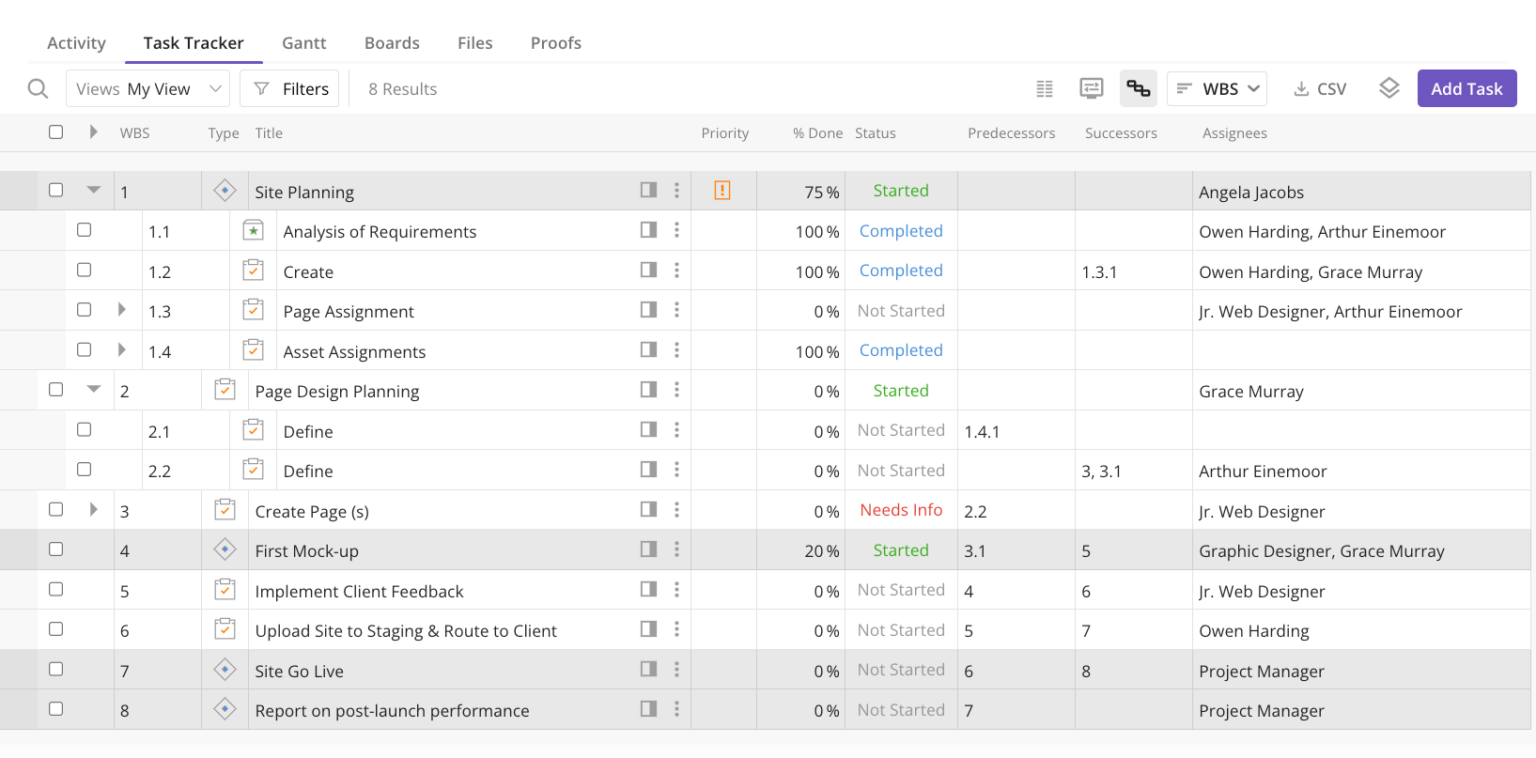Open the search magnifier icon
Image resolution: width=1536 pixels, height=758 pixels.
[x=38, y=88]
